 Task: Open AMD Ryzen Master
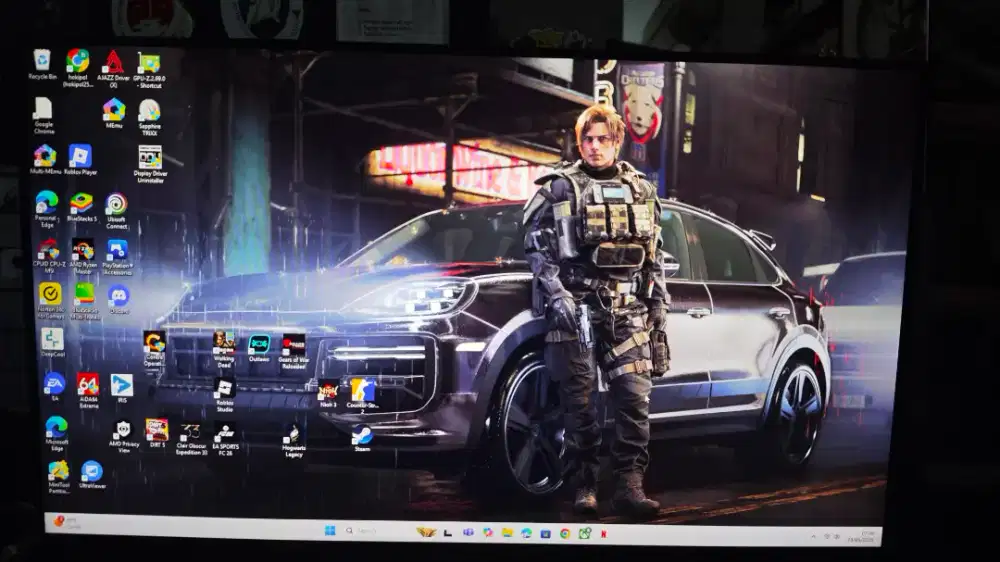click(83, 256)
